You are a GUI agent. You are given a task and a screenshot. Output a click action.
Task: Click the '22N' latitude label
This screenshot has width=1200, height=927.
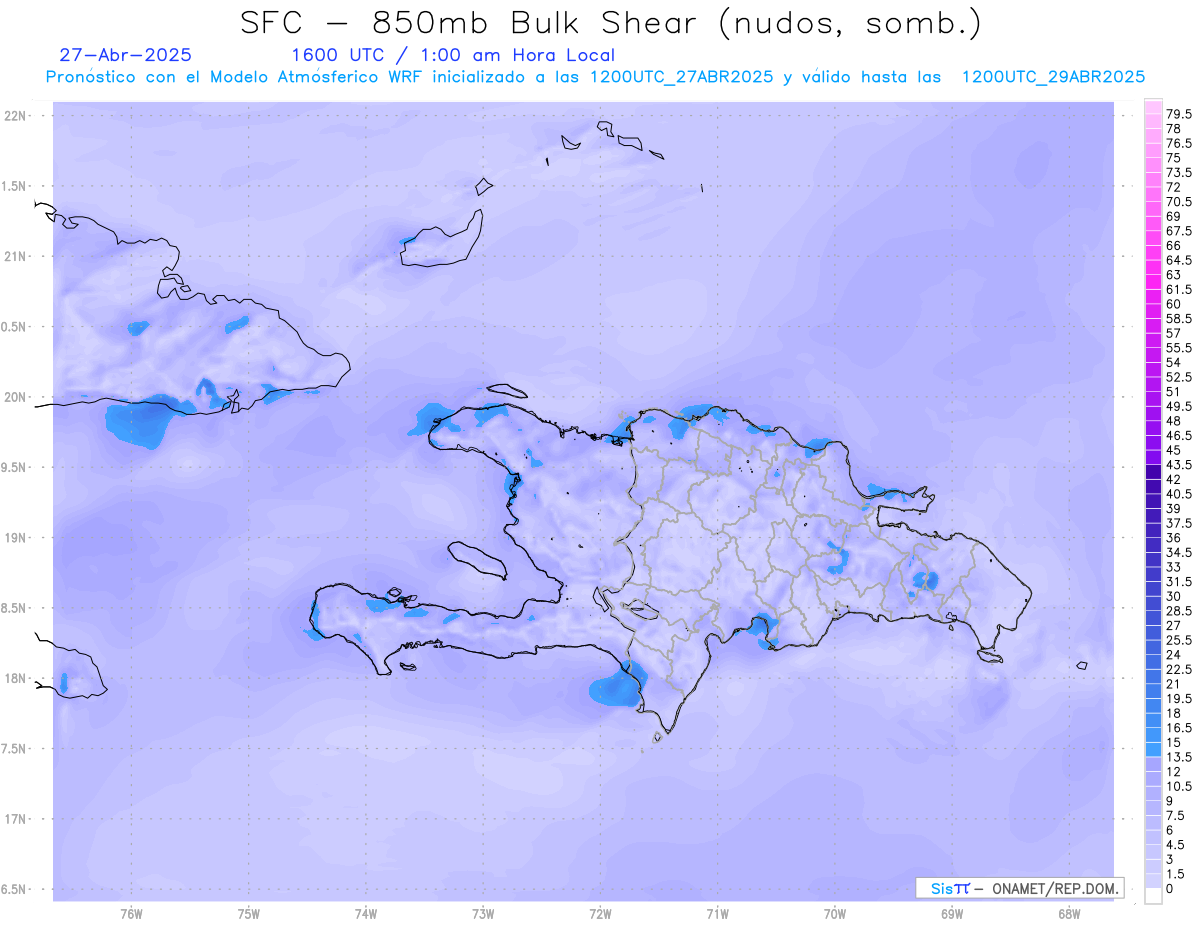pyautogui.click(x=16, y=116)
